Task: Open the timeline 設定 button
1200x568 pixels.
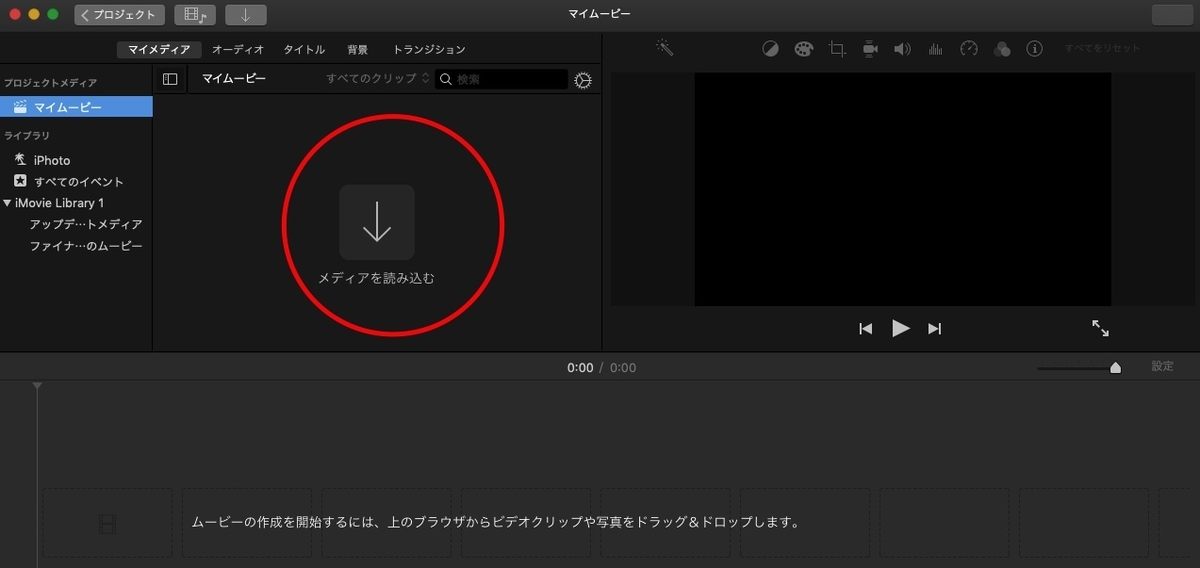Action: coord(1162,367)
